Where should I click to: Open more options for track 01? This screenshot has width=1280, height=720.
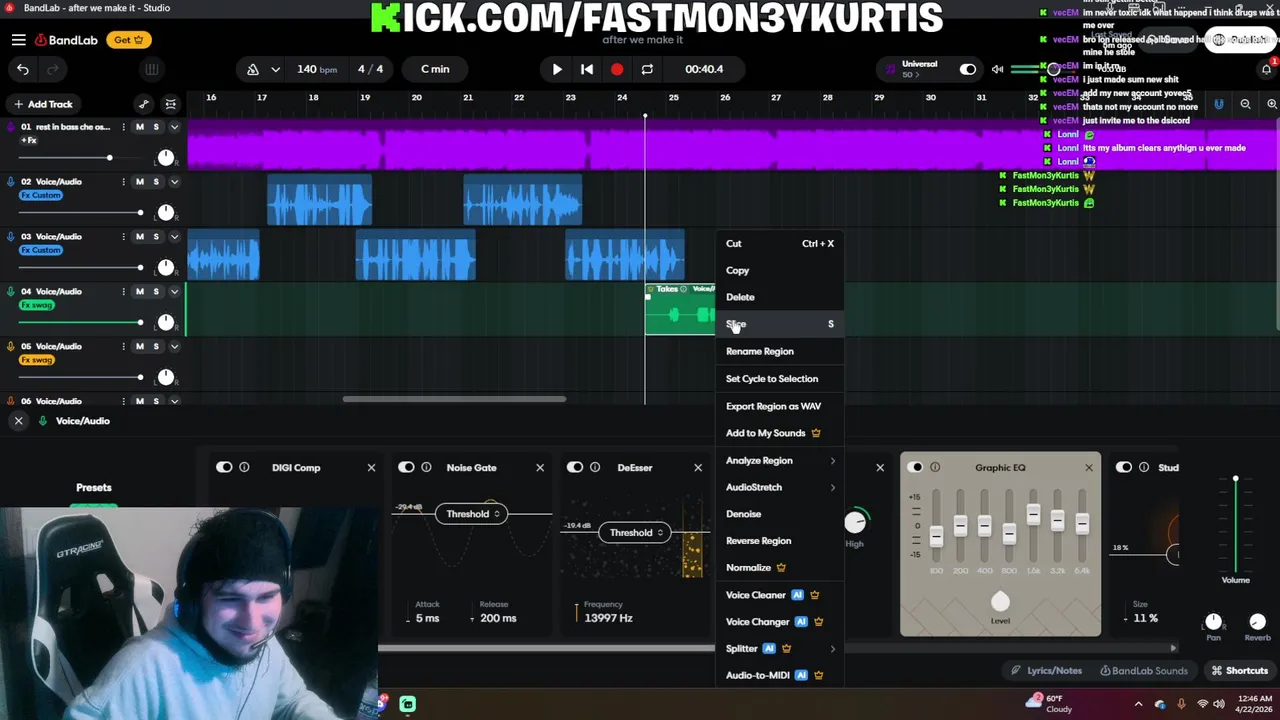[x=124, y=127]
